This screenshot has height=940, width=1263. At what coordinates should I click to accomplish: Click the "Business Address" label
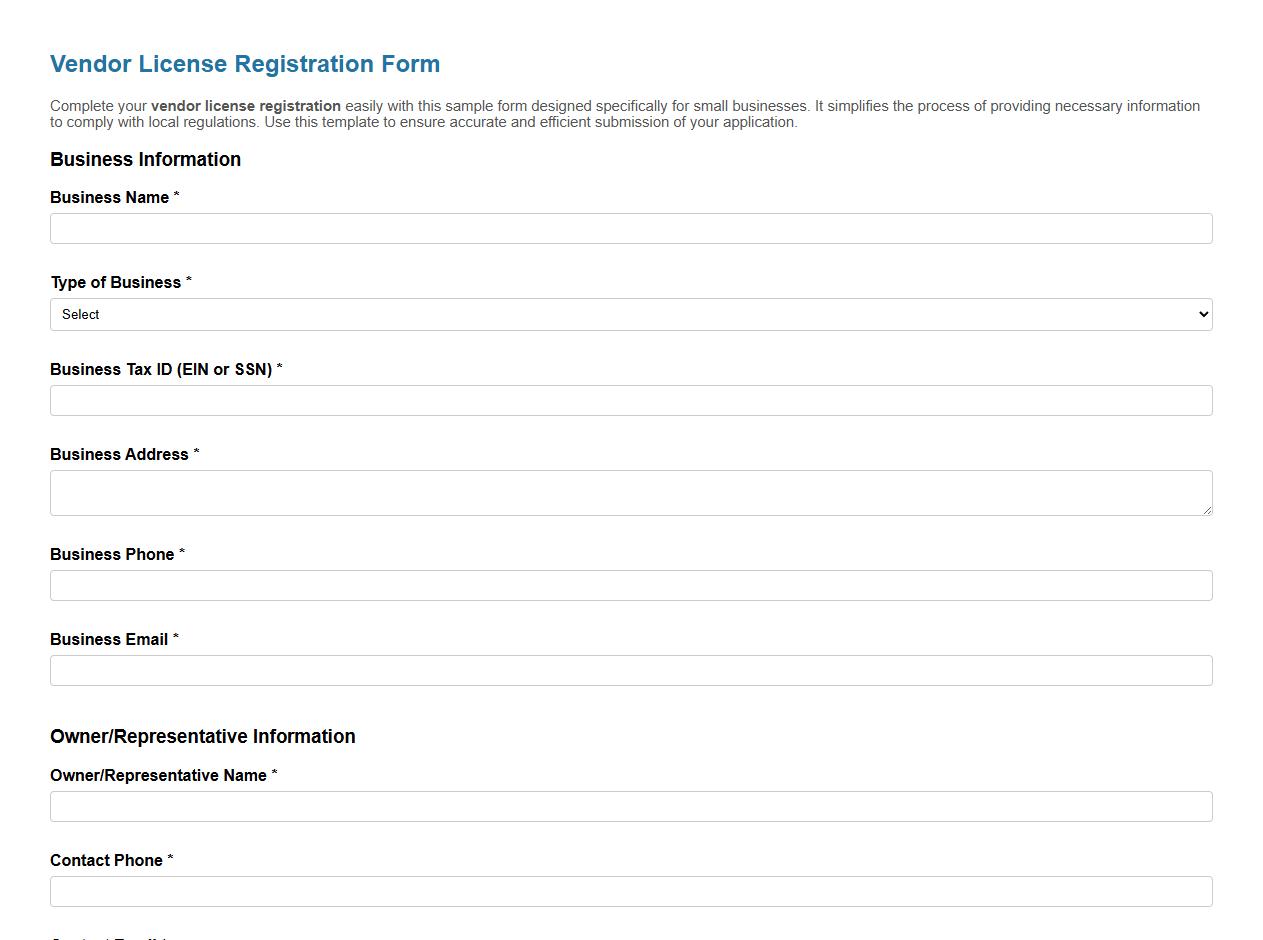coord(117,454)
